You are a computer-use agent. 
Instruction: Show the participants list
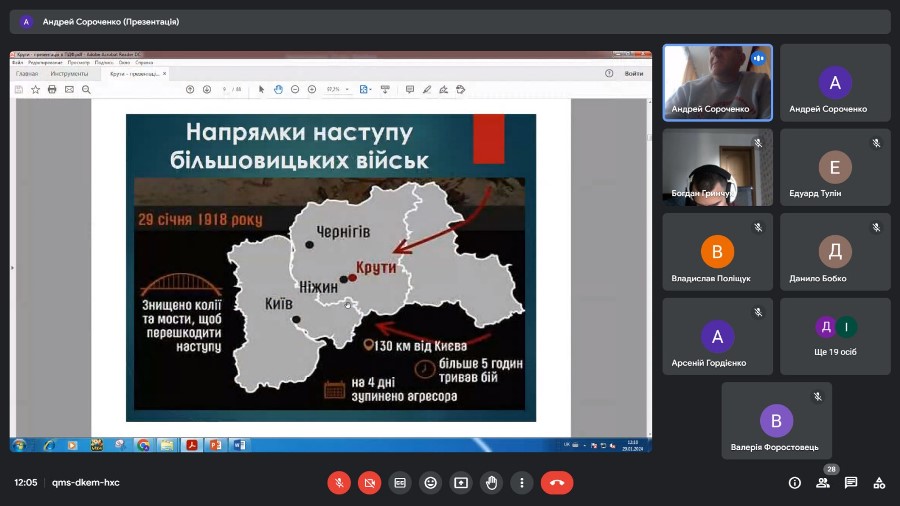click(x=823, y=482)
